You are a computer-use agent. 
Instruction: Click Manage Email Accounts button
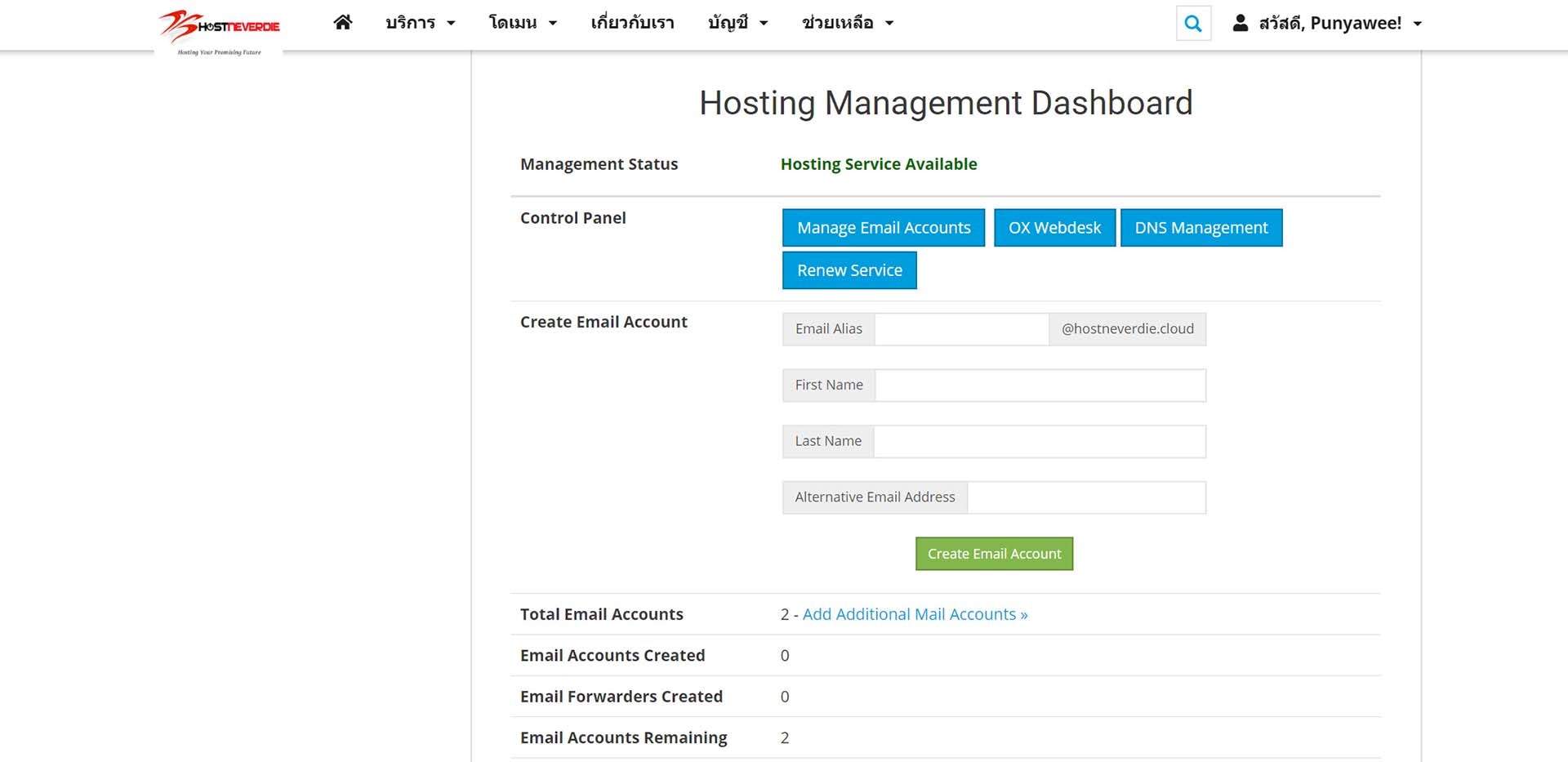click(884, 228)
